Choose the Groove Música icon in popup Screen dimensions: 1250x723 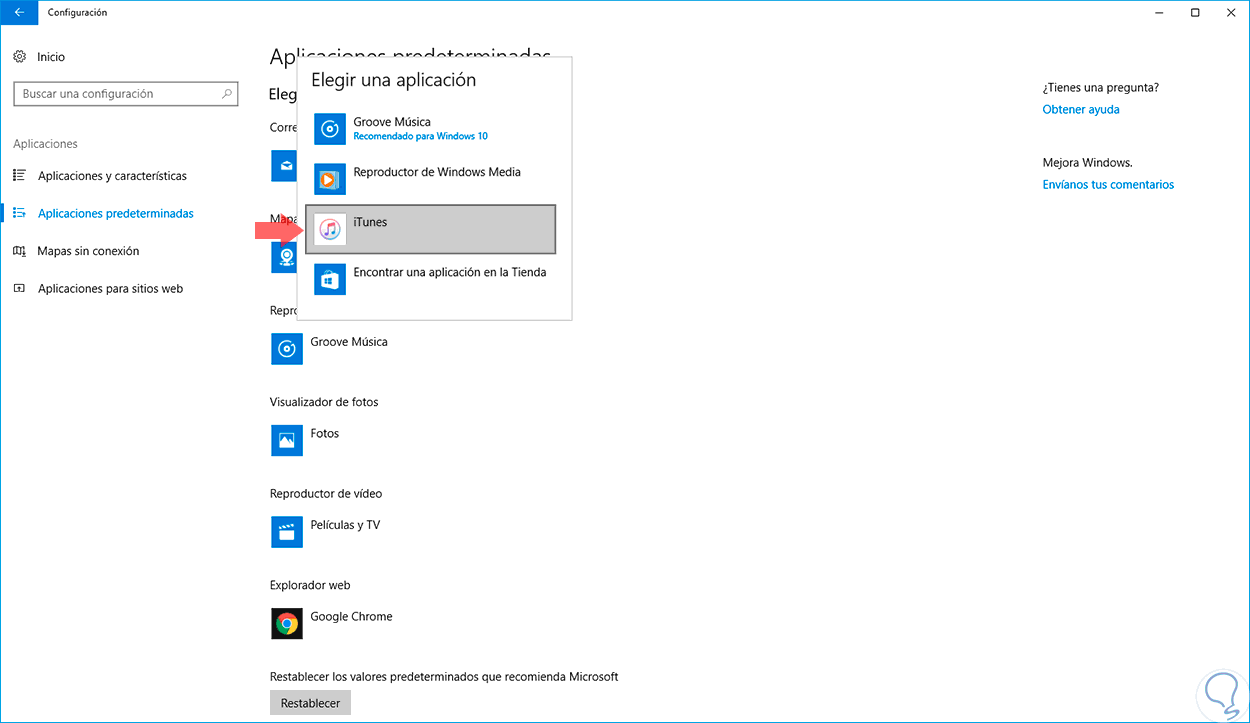tap(330, 129)
